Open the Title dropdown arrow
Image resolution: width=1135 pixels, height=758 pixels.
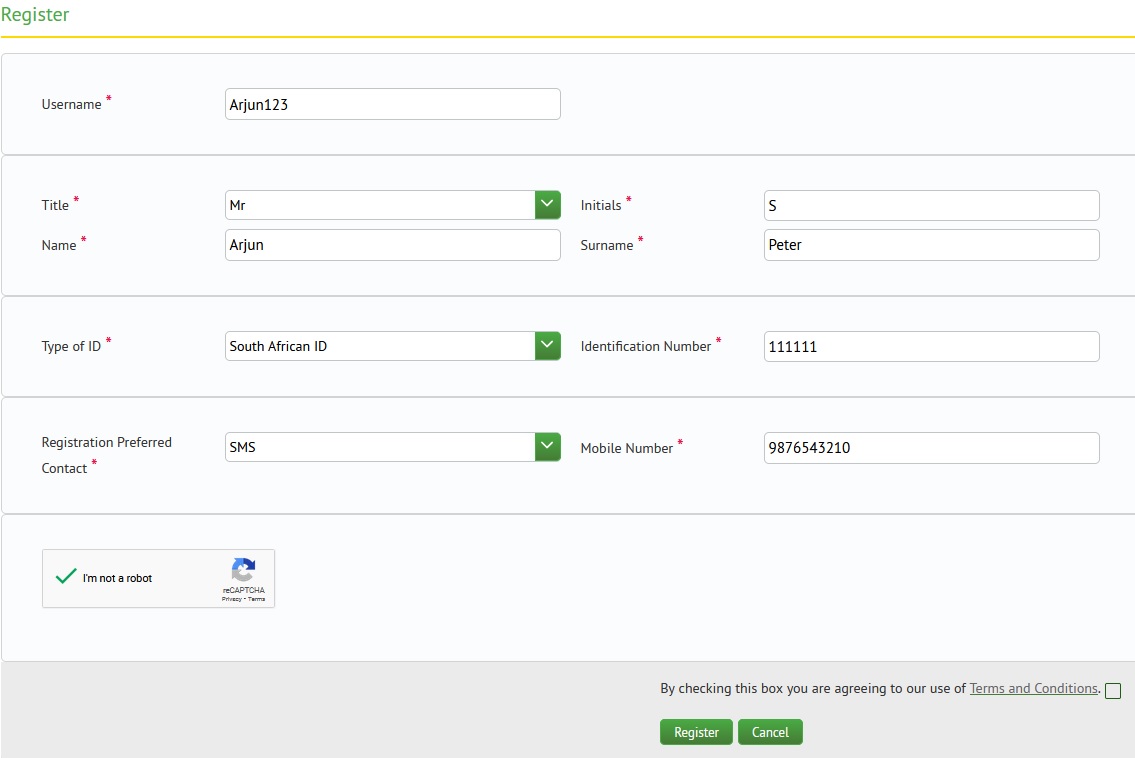pyautogui.click(x=547, y=205)
